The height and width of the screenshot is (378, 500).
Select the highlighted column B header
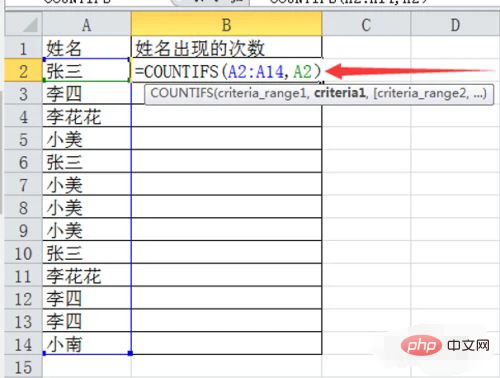tap(227, 24)
